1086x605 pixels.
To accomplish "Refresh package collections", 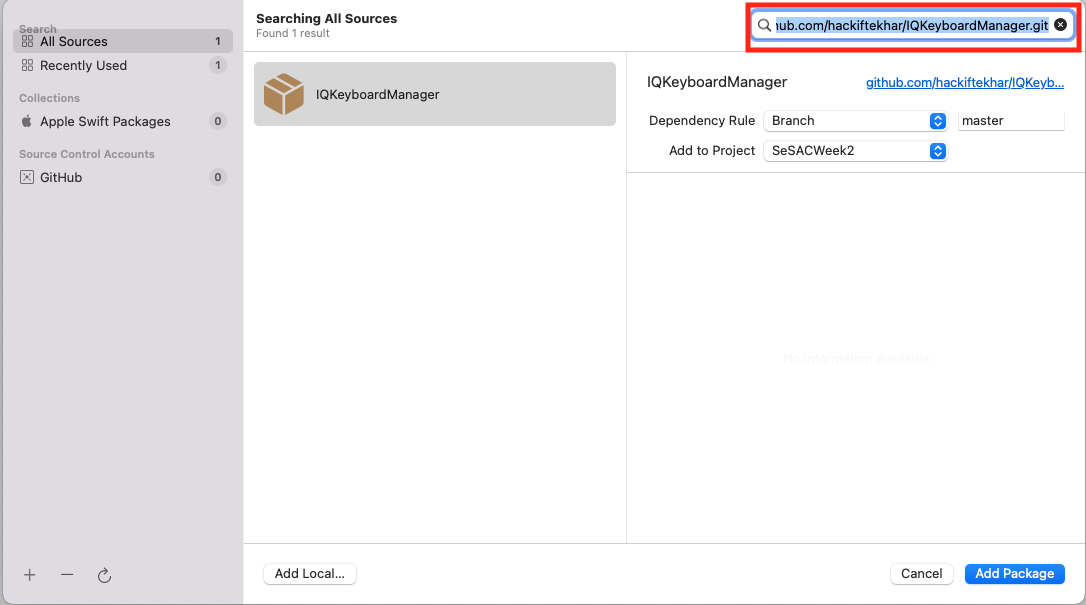I will coord(105,576).
